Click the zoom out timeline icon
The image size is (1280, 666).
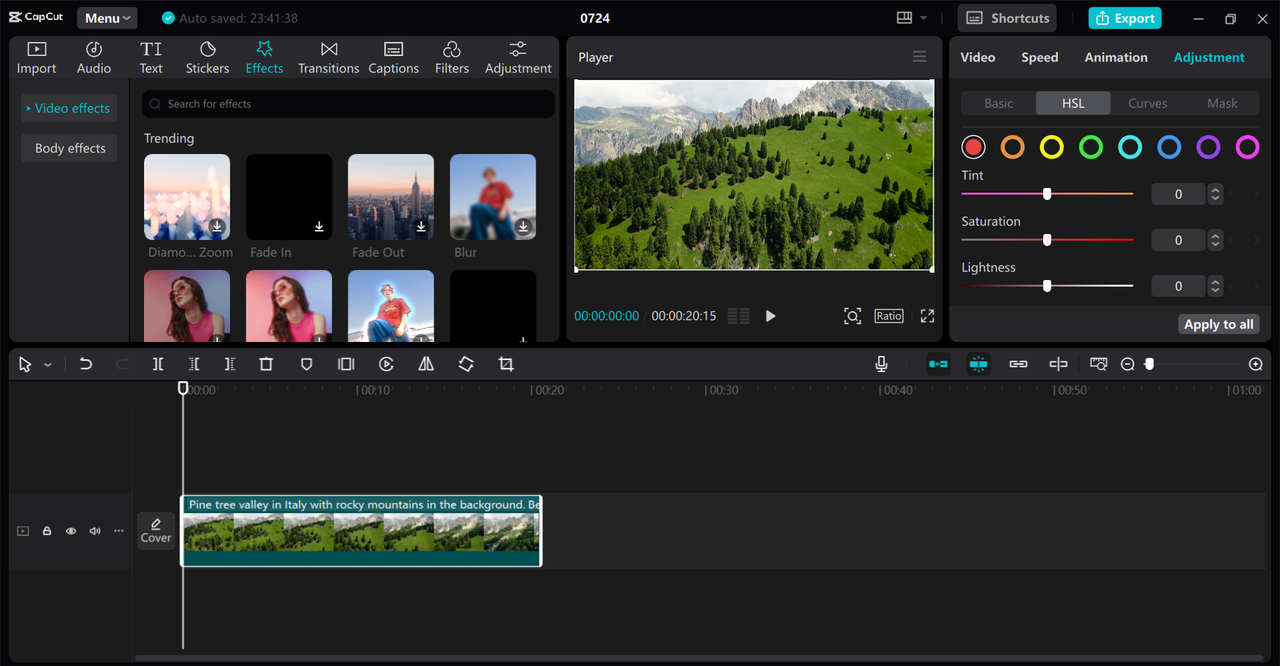point(1127,364)
